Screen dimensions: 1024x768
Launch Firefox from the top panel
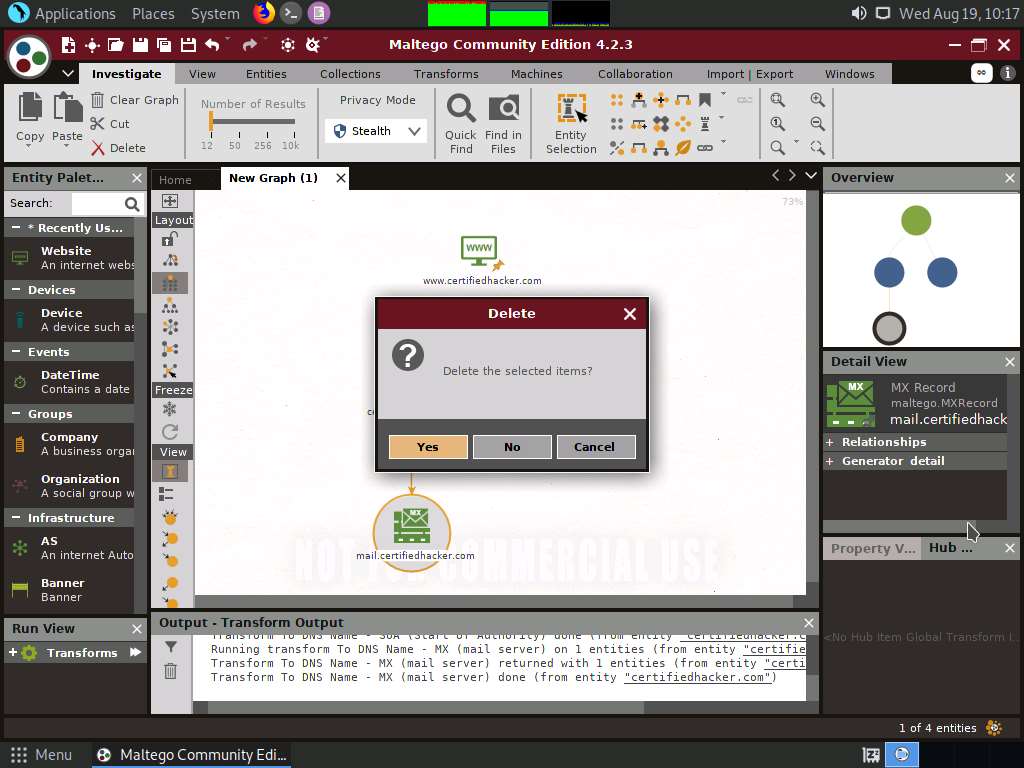(x=264, y=13)
